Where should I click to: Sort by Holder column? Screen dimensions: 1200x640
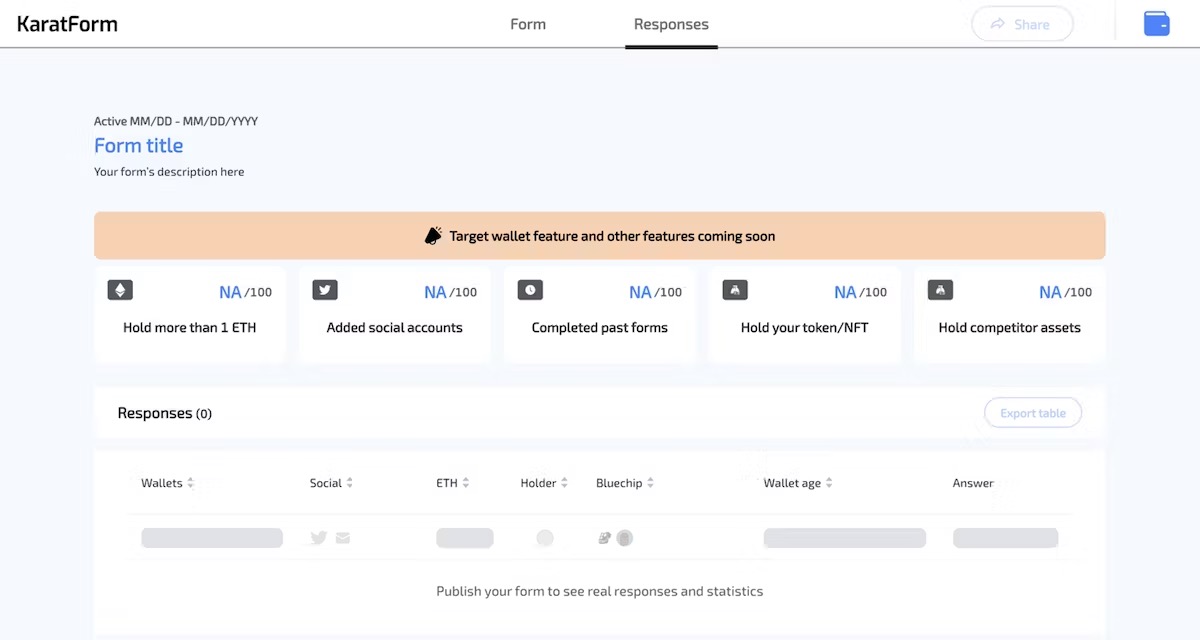pyautogui.click(x=544, y=483)
